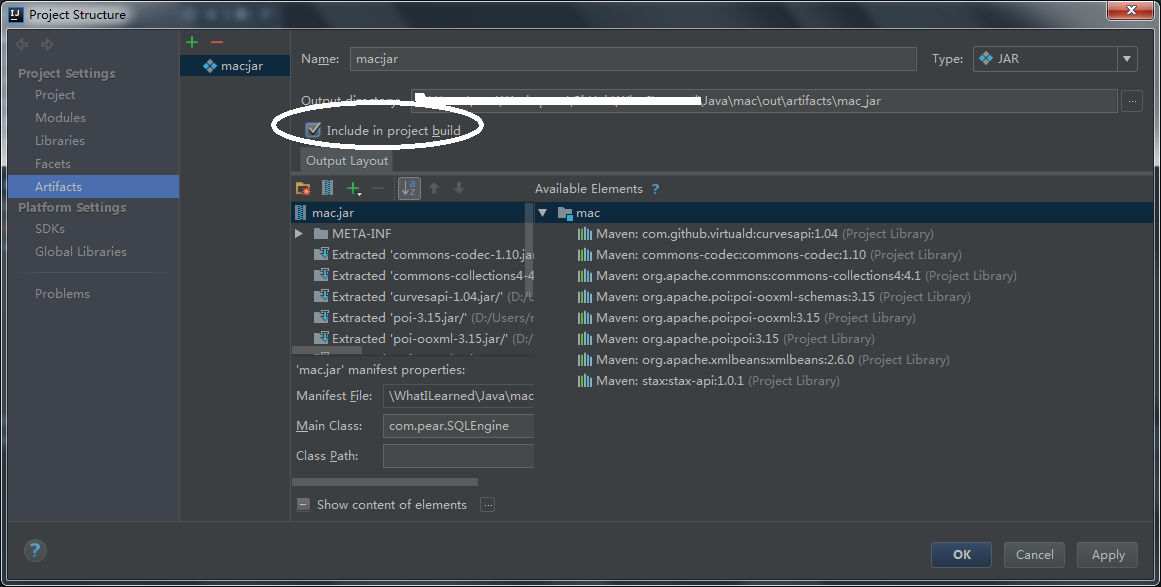The image size is (1161, 587).
Task: Open the Libraries settings page
Action: point(60,141)
